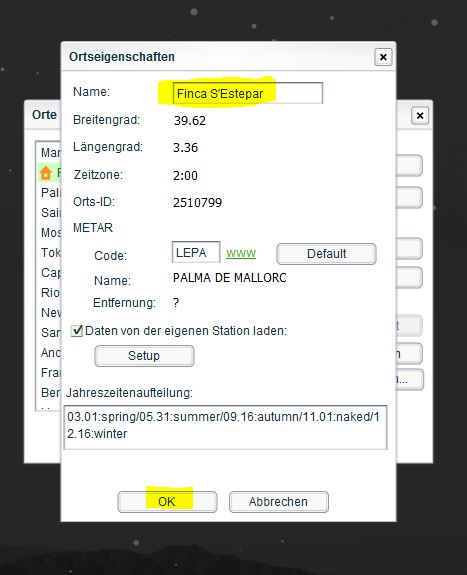The image size is (467, 575).
Task: Select the Anc entry in the places list
Action: tap(50, 352)
